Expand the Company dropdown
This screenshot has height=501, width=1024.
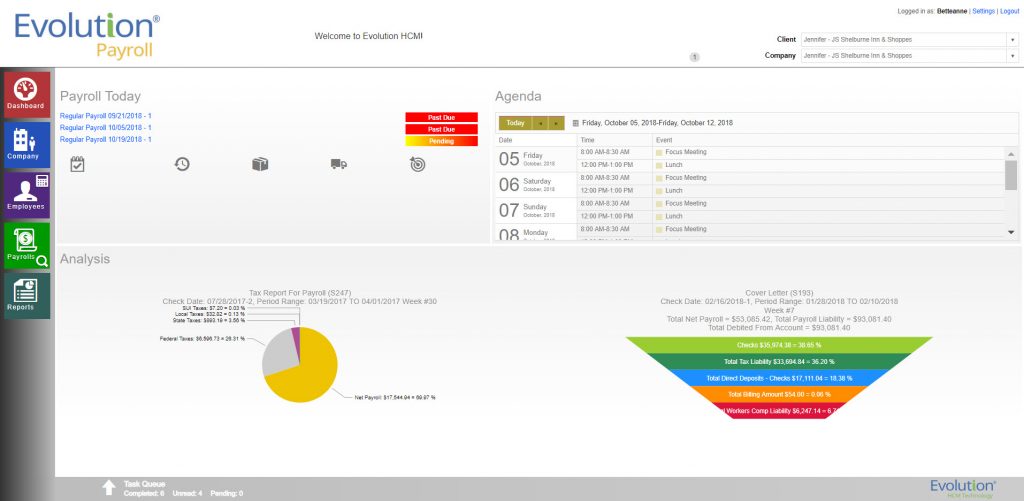pos(1012,56)
